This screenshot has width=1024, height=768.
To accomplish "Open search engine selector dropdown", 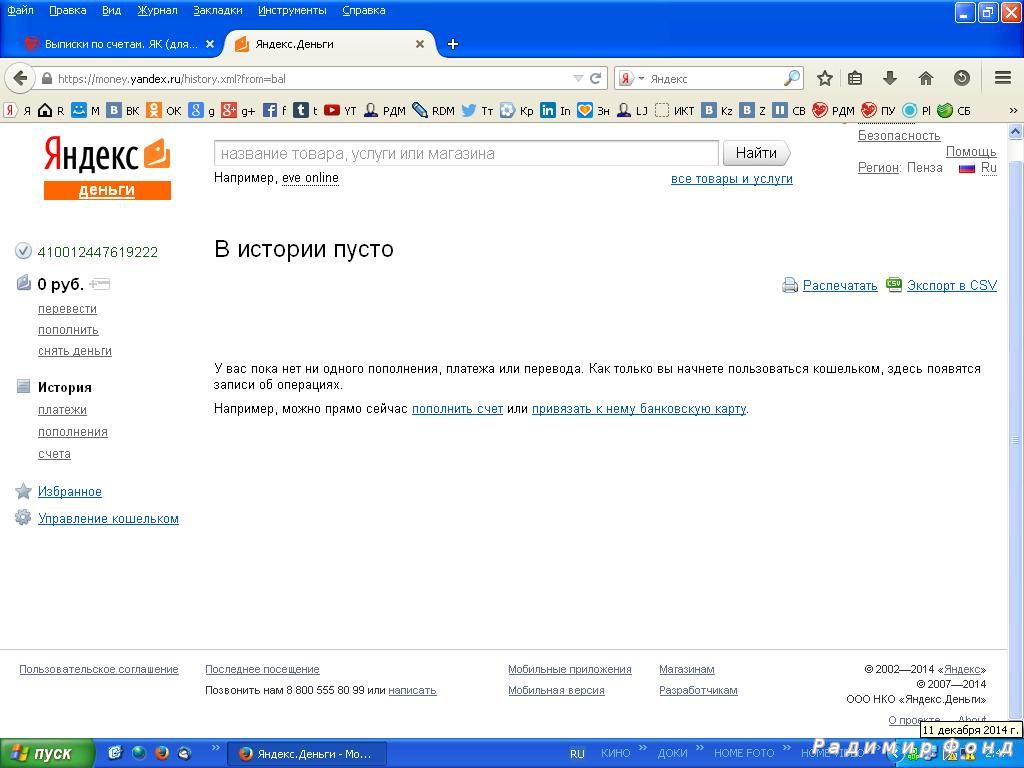I will (641, 78).
